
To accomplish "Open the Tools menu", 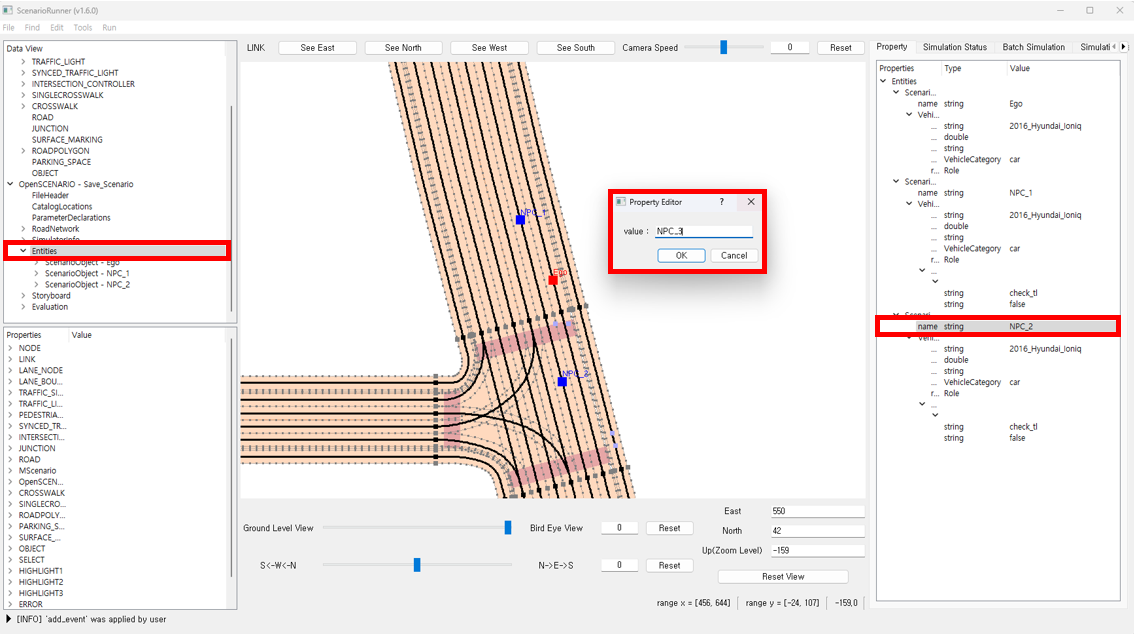I will point(83,28).
